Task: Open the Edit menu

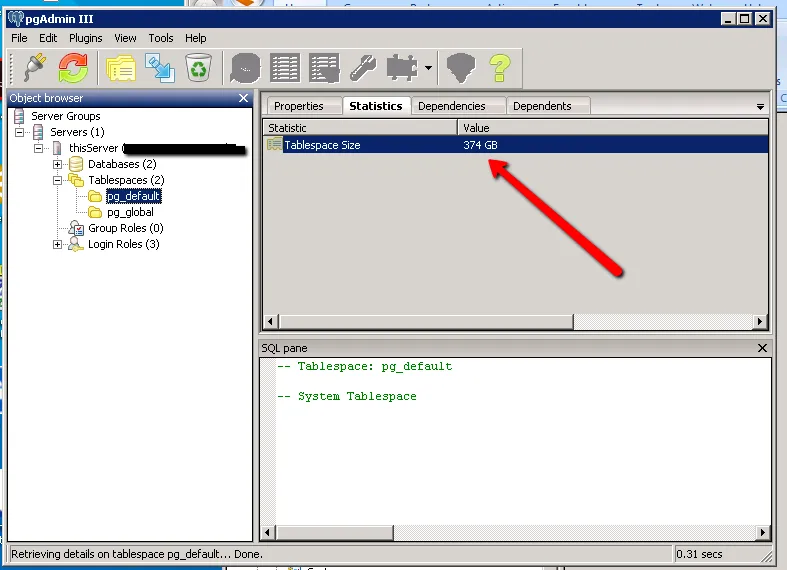Action: point(48,38)
